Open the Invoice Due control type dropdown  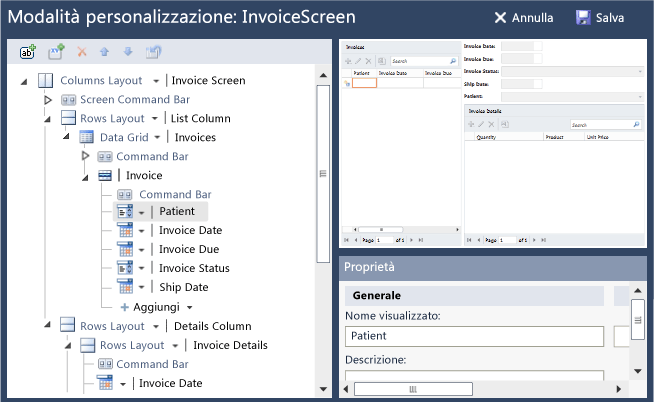pyautogui.click(x=141, y=250)
